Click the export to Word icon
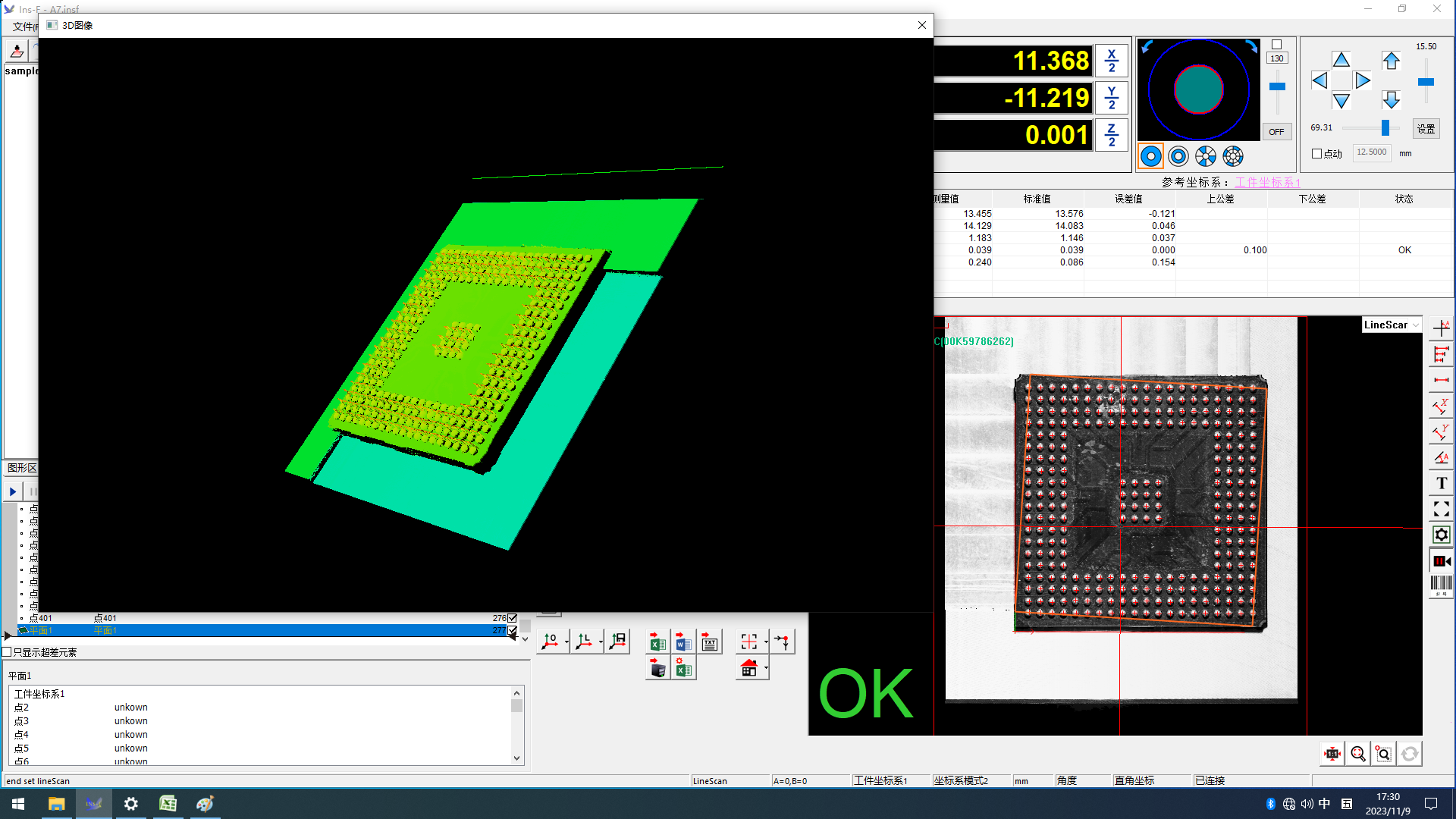Image resolution: width=1456 pixels, height=819 pixels. 683,642
